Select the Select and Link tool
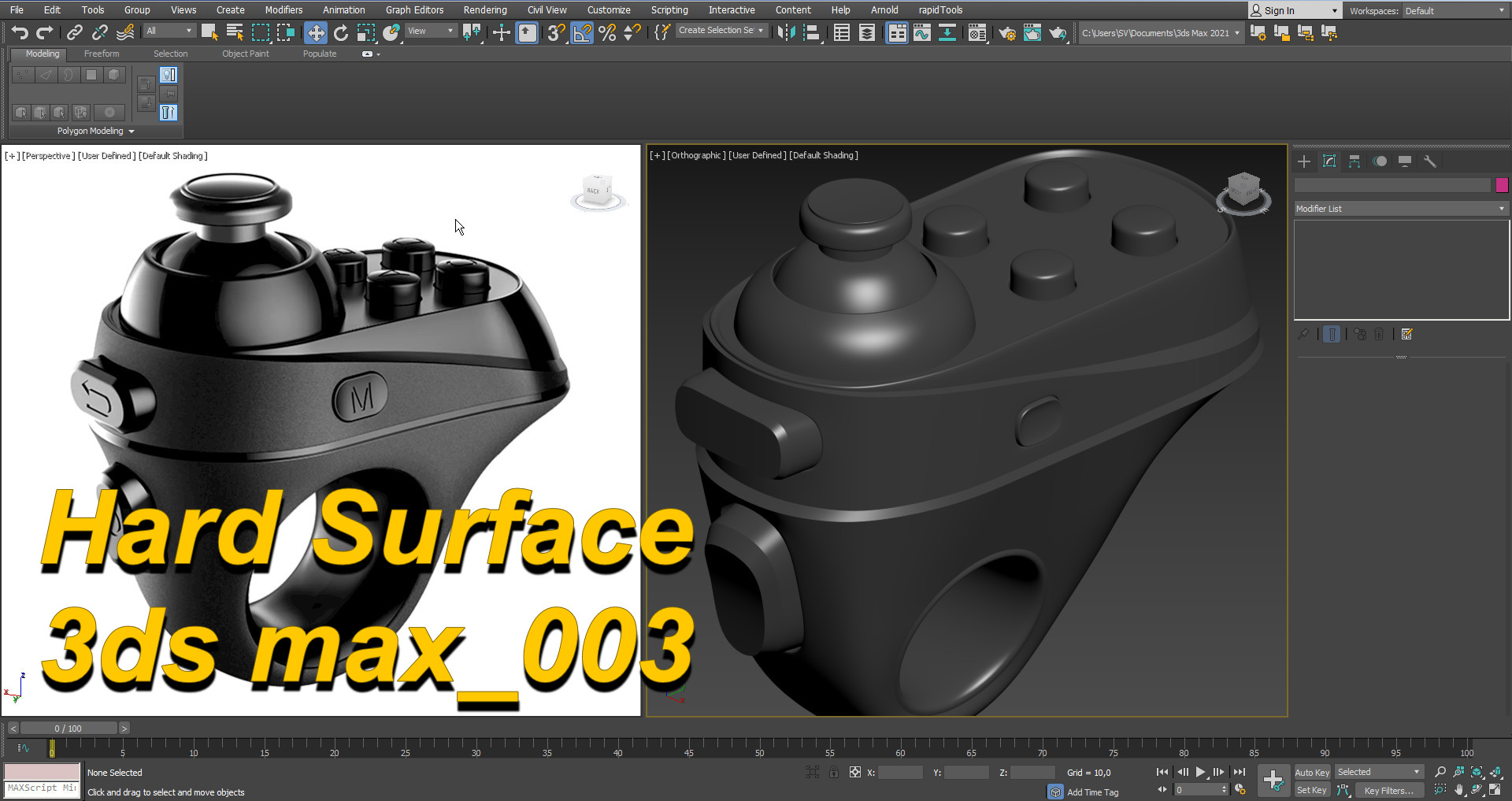The image size is (1512, 801). pyautogui.click(x=74, y=32)
